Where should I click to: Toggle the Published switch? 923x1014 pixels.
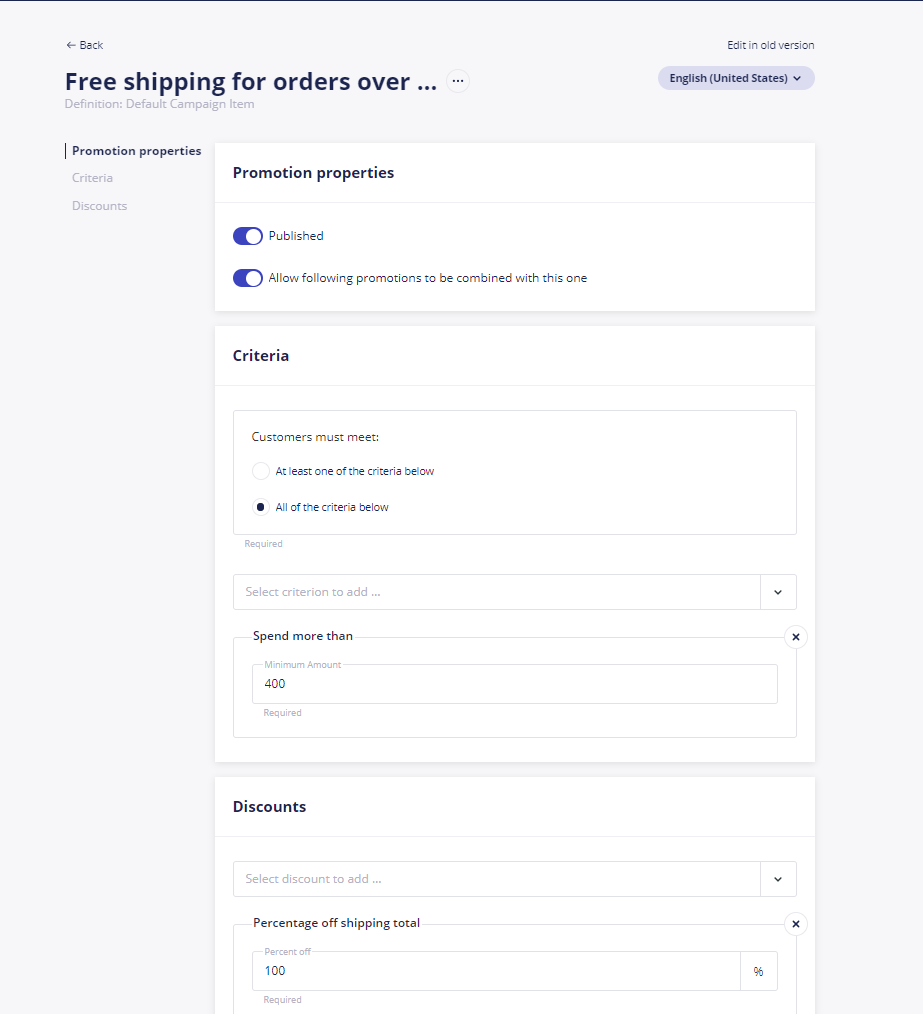pyautogui.click(x=248, y=236)
